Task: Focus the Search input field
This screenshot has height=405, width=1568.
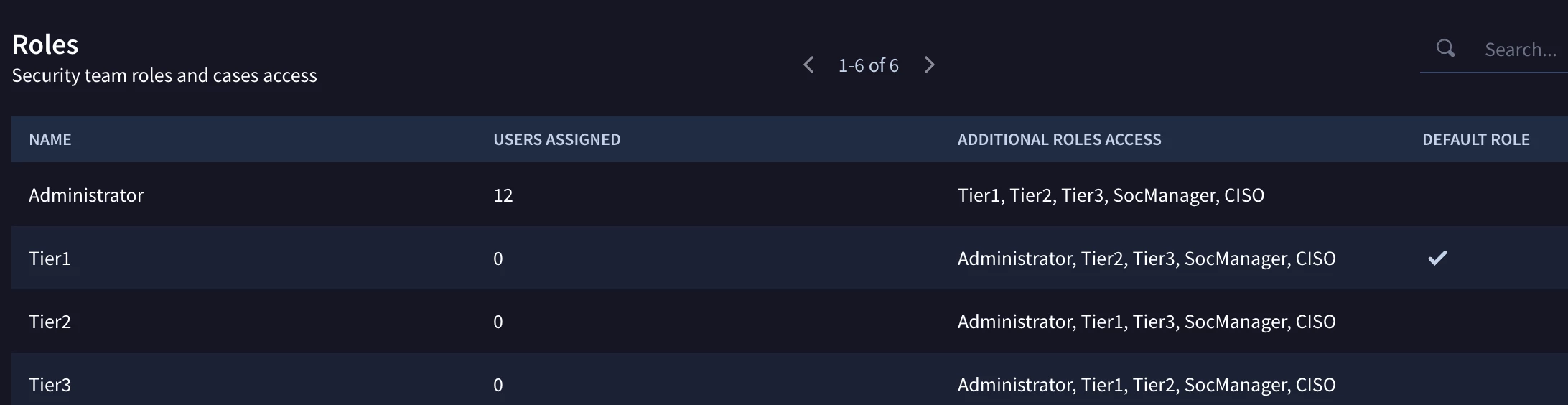Action: click(1520, 50)
